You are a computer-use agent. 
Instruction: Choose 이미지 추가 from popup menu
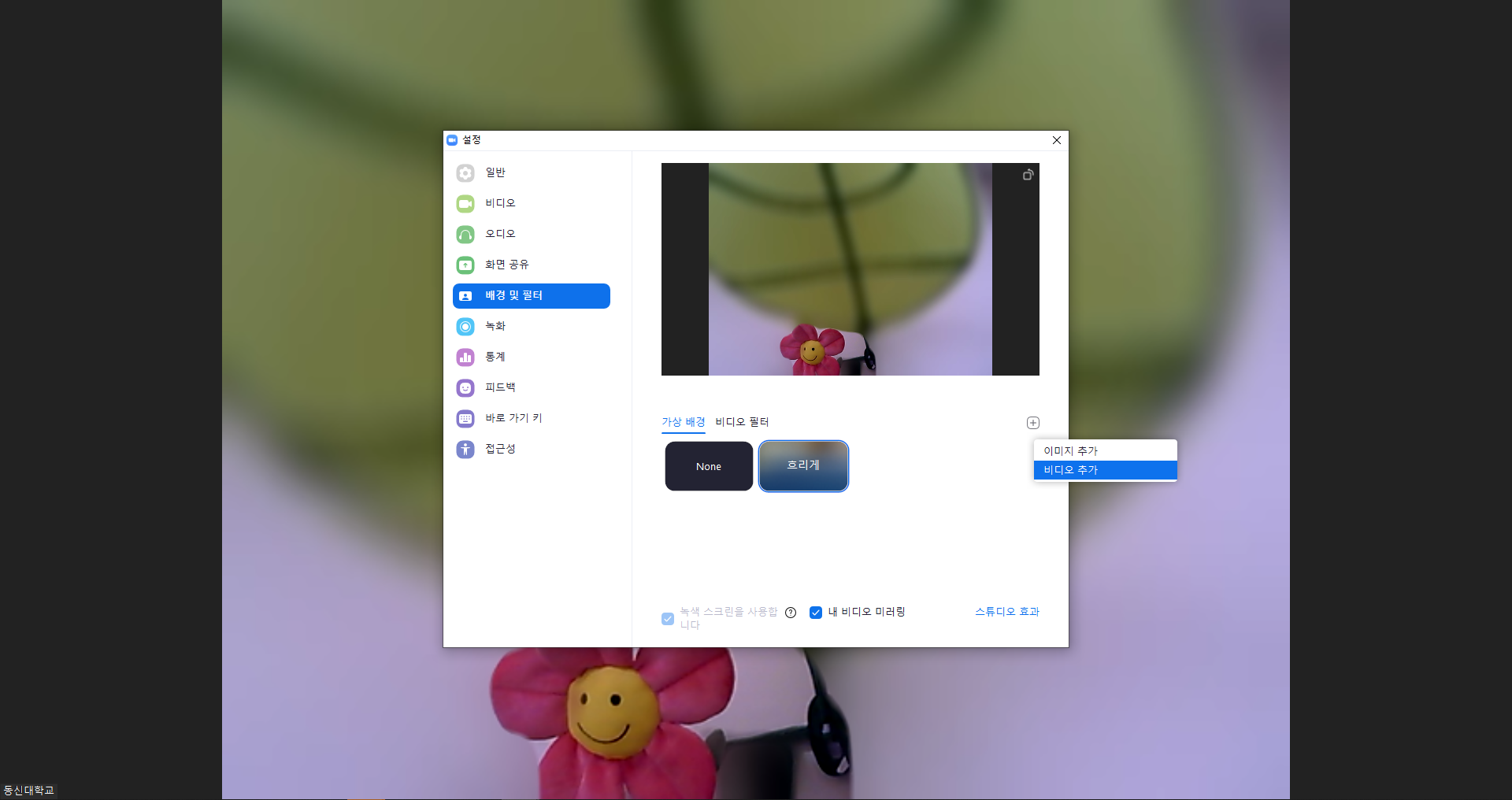(1105, 450)
